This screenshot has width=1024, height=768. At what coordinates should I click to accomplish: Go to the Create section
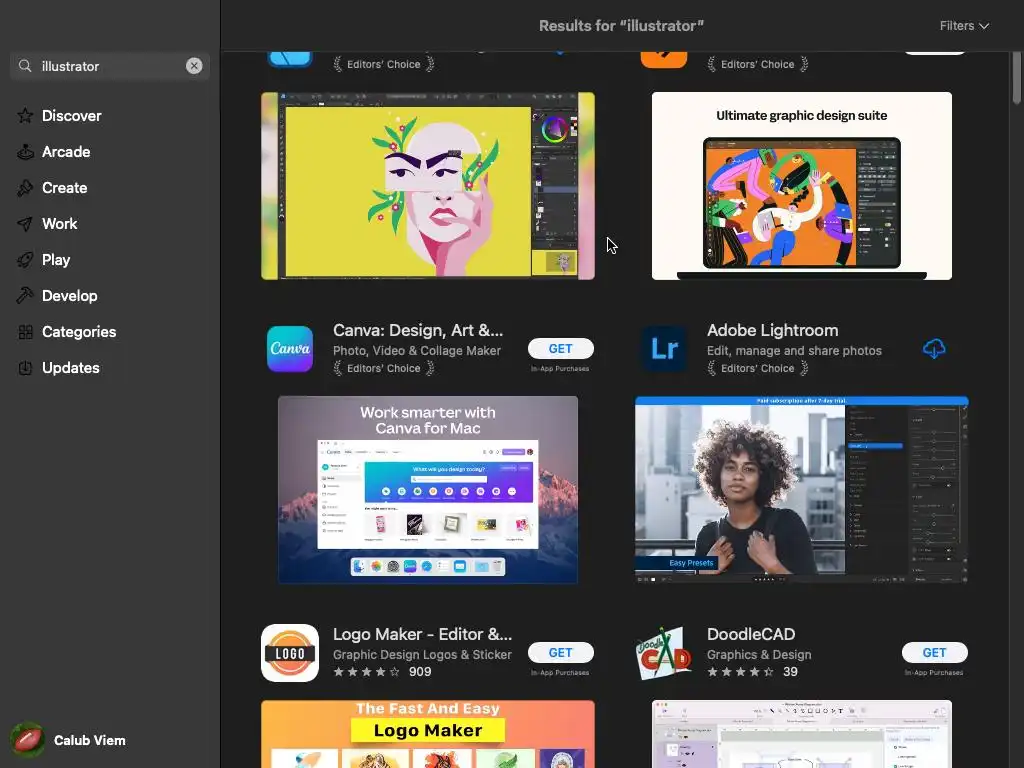tap(64, 187)
